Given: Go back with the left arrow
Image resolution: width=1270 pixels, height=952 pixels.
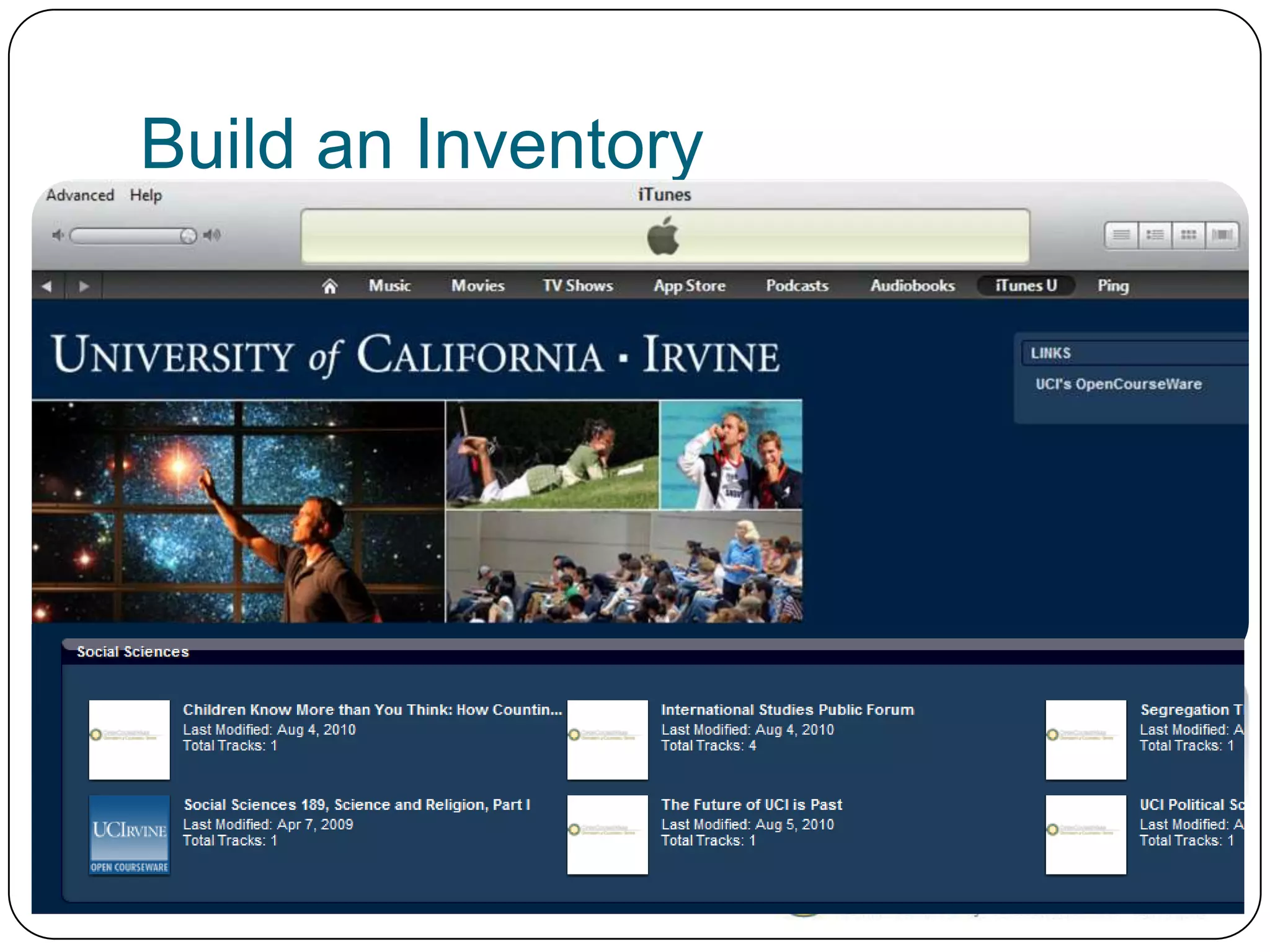Looking at the screenshot, I should [47, 286].
